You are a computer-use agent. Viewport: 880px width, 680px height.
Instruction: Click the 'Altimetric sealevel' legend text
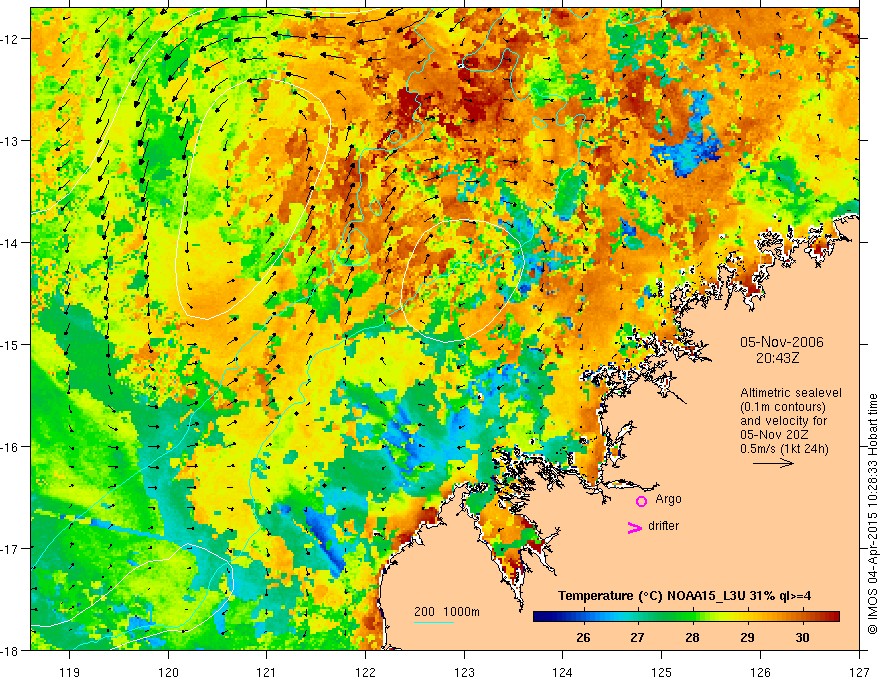(791, 393)
